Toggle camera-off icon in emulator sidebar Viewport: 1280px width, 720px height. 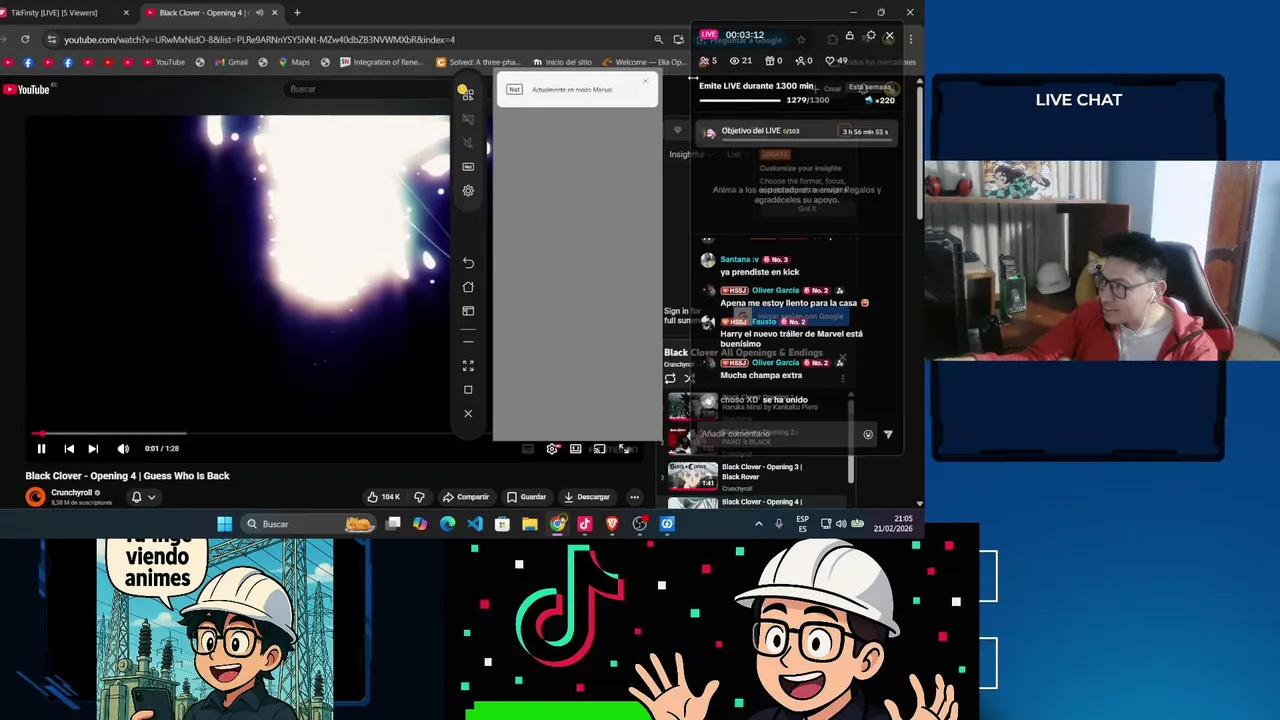(468, 119)
